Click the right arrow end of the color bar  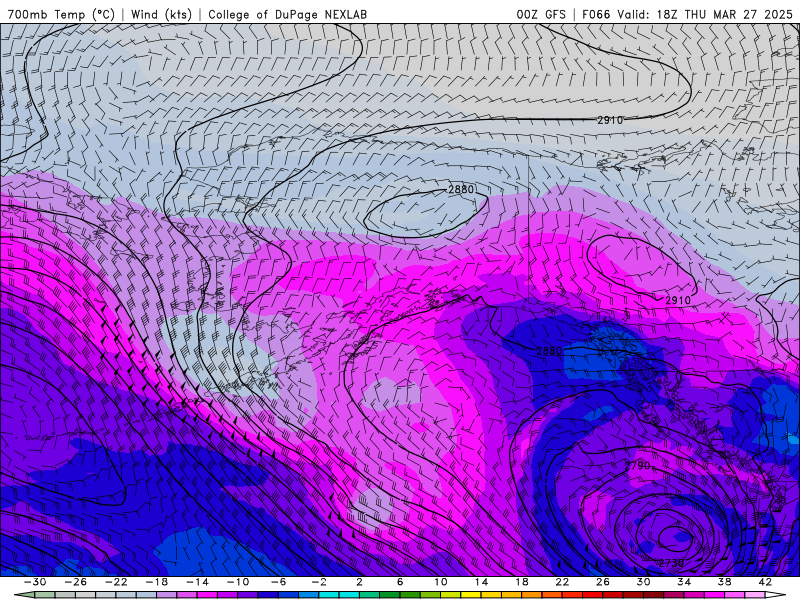pyautogui.click(x=775, y=595)
